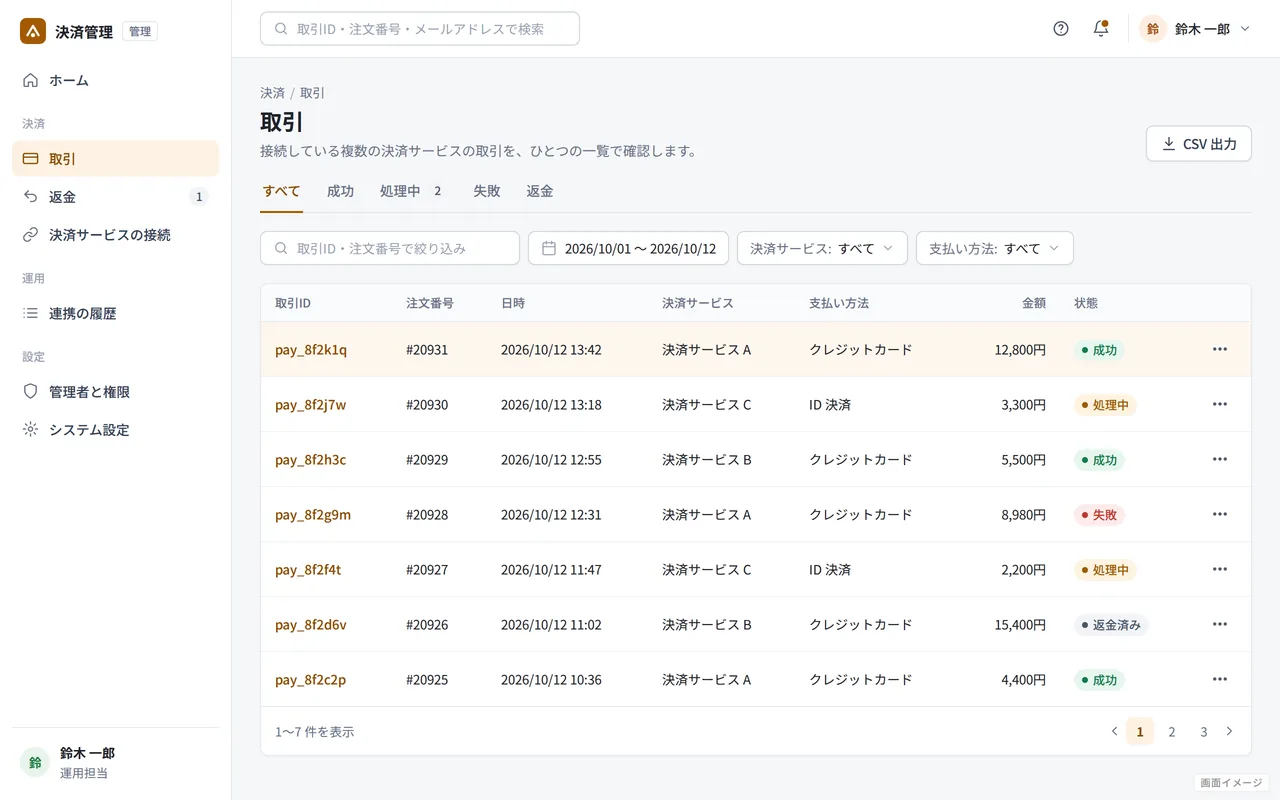Switch to the 成功 tab
Image resolution: width=1280 pixels, height=800 pixels.
coord(340,192)
